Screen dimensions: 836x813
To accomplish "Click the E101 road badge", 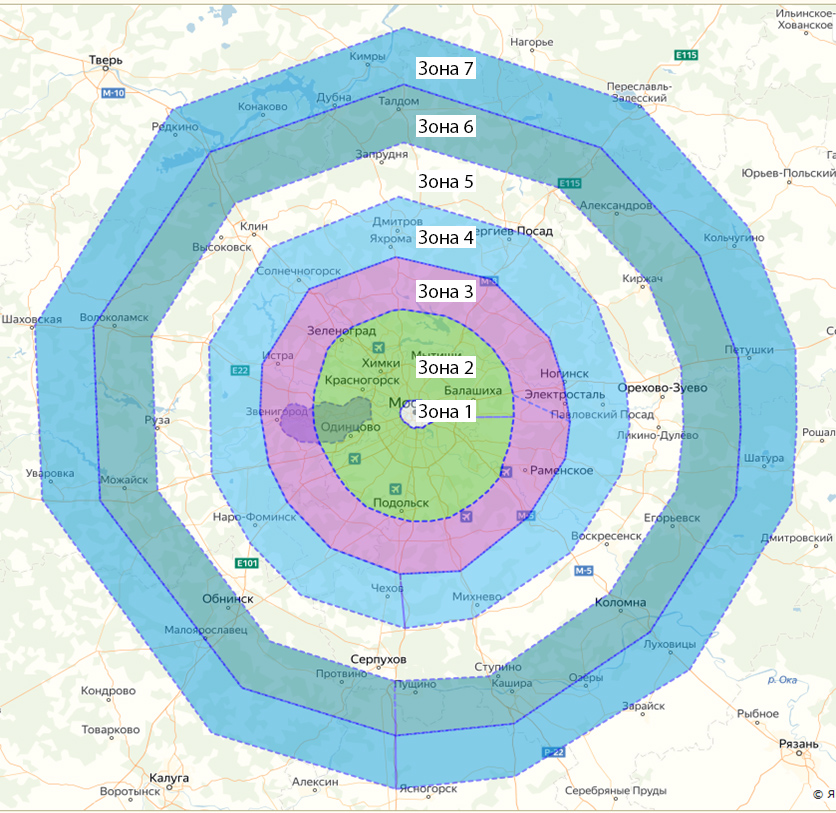I will (247, 563).
